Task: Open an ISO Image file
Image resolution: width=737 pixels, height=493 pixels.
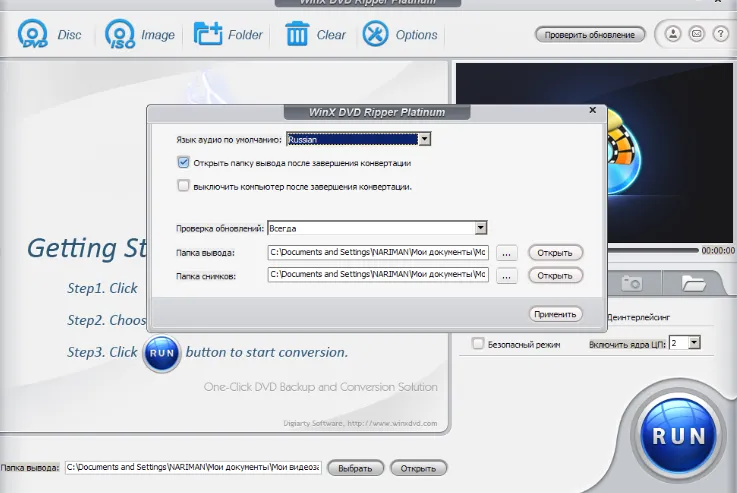Action: (x=119, y=34)
